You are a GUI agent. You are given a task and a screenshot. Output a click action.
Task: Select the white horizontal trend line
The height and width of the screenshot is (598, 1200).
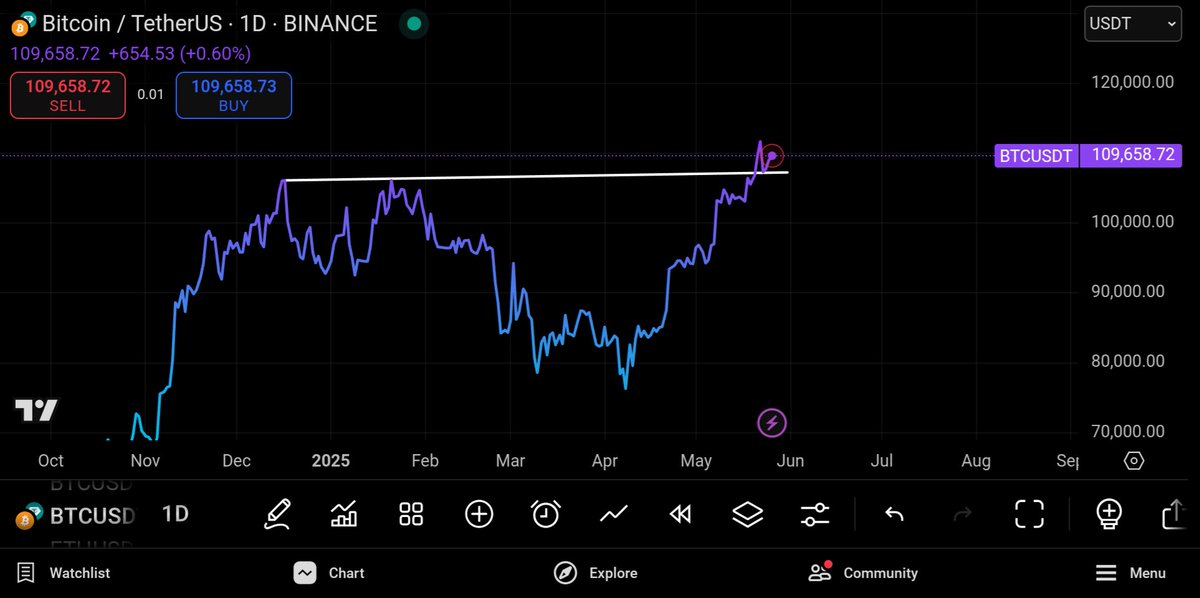coord(536,177)
